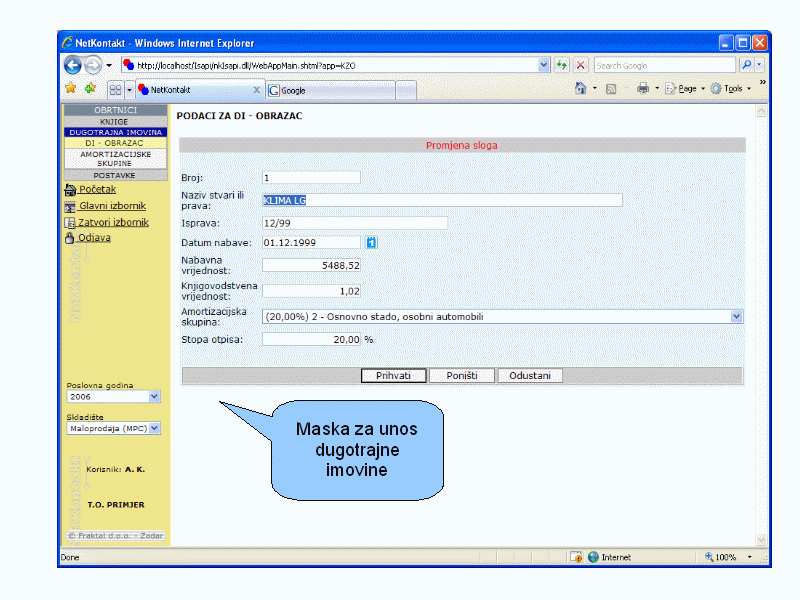The image size is (800, 600).
Task: Switch to the Google tab
Action: coord(331,90)
